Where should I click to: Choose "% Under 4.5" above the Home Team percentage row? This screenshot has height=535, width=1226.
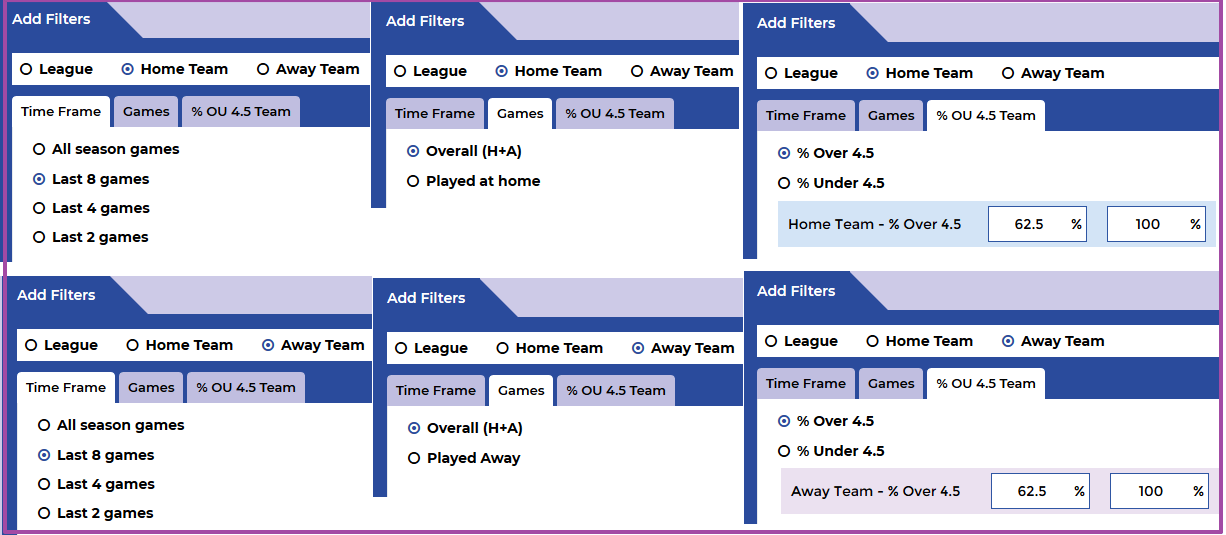pos(831,183)
